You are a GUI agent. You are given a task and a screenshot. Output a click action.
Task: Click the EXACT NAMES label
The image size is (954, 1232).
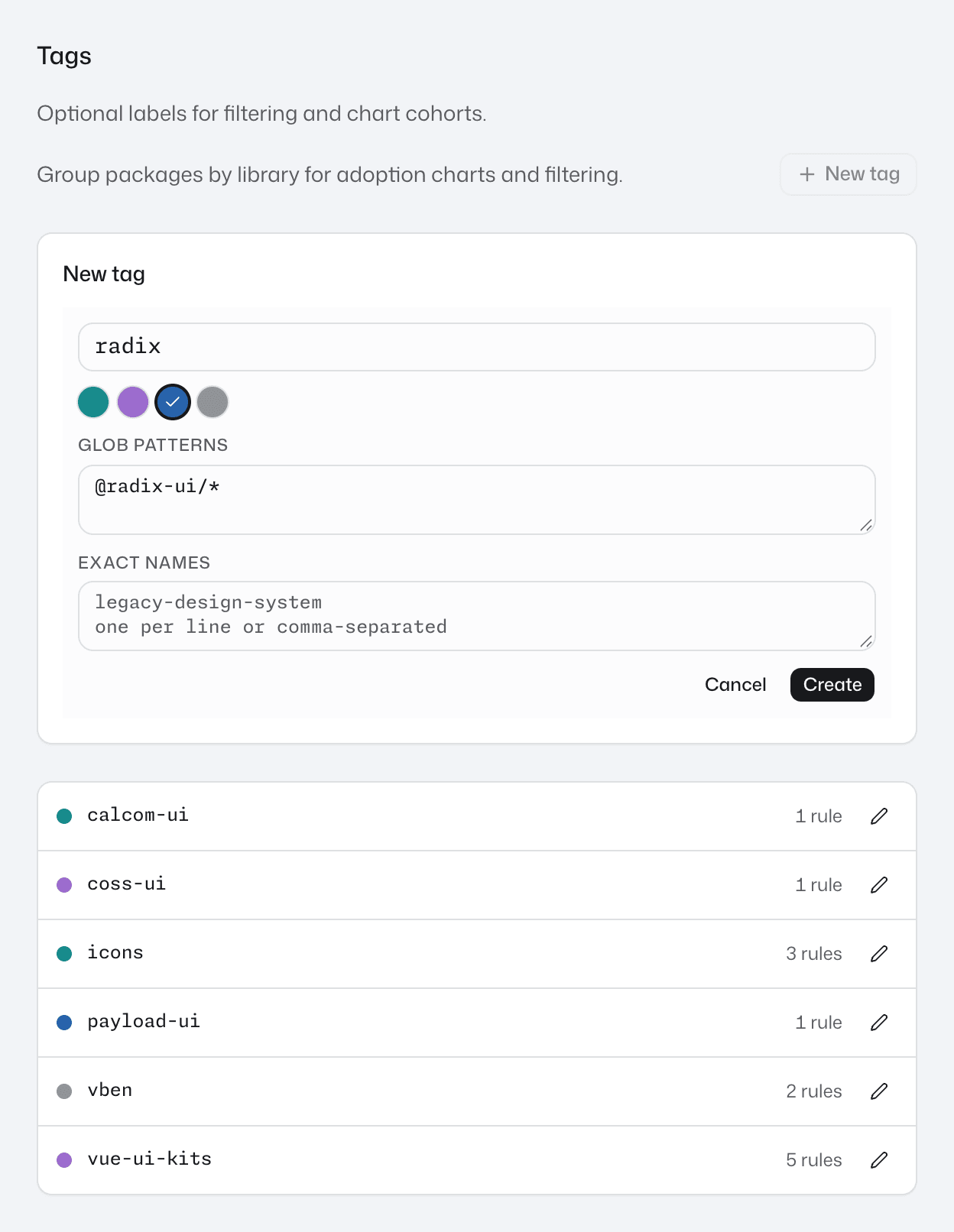coord(144,563)
